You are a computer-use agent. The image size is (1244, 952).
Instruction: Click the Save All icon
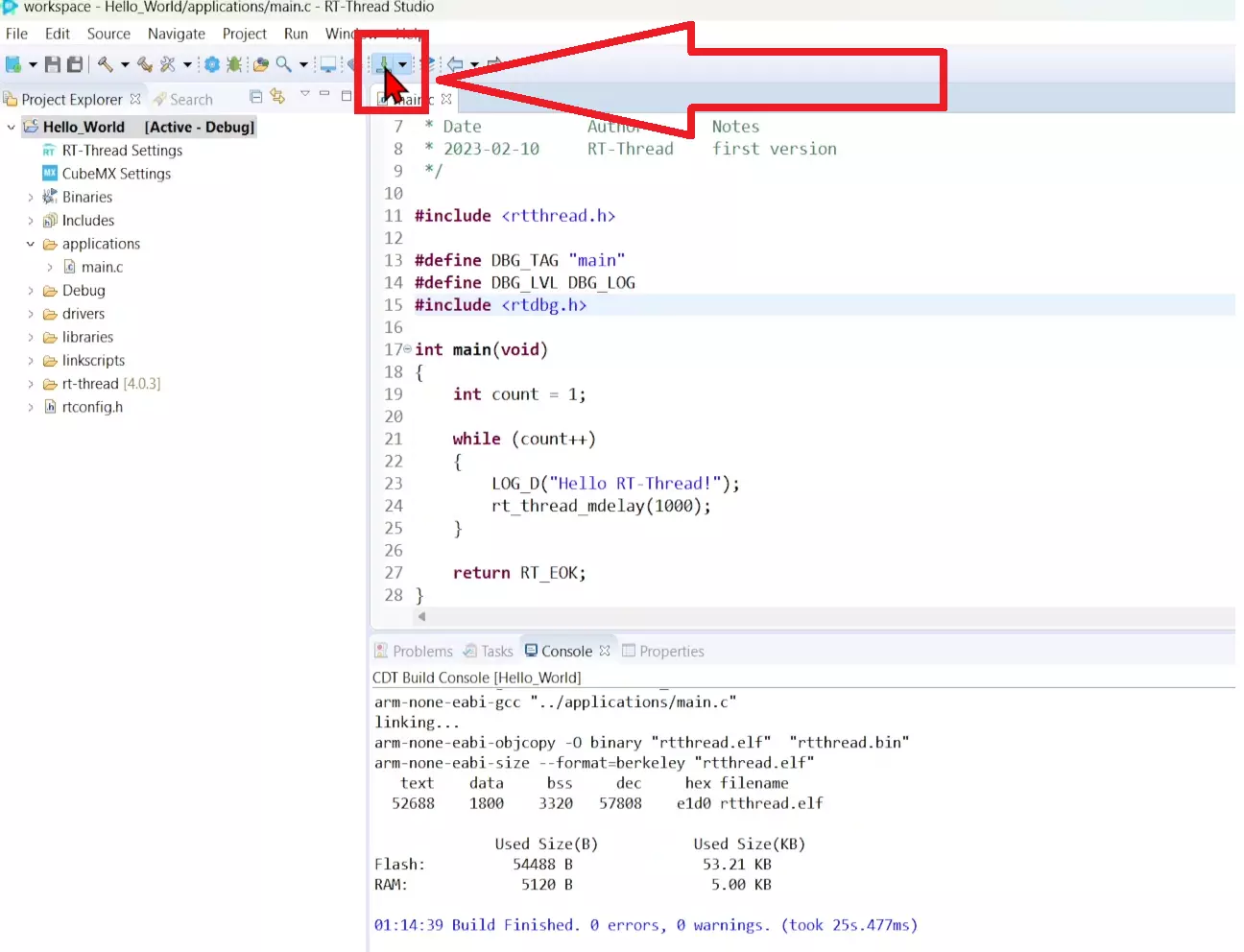(x=74, y=64)
